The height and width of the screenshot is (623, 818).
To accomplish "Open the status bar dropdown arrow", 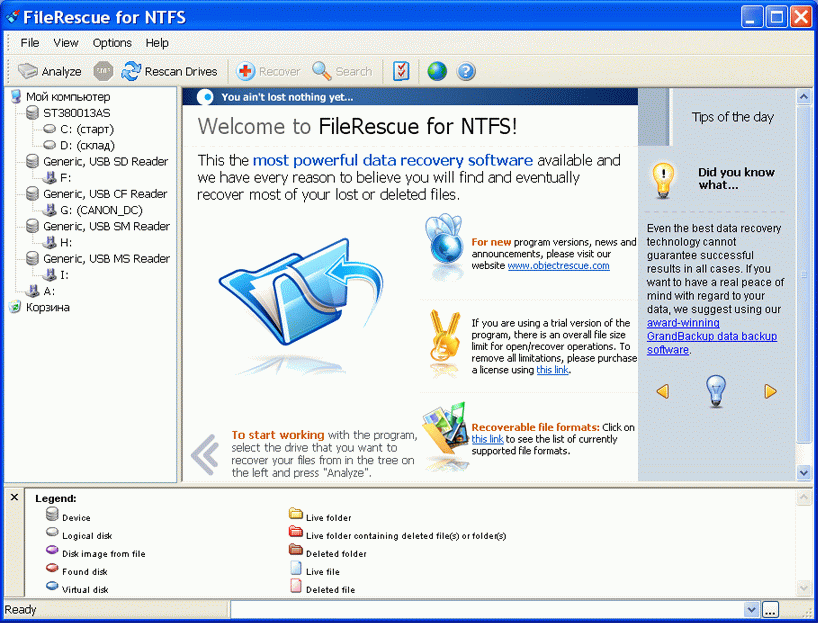I will point(752,609).
